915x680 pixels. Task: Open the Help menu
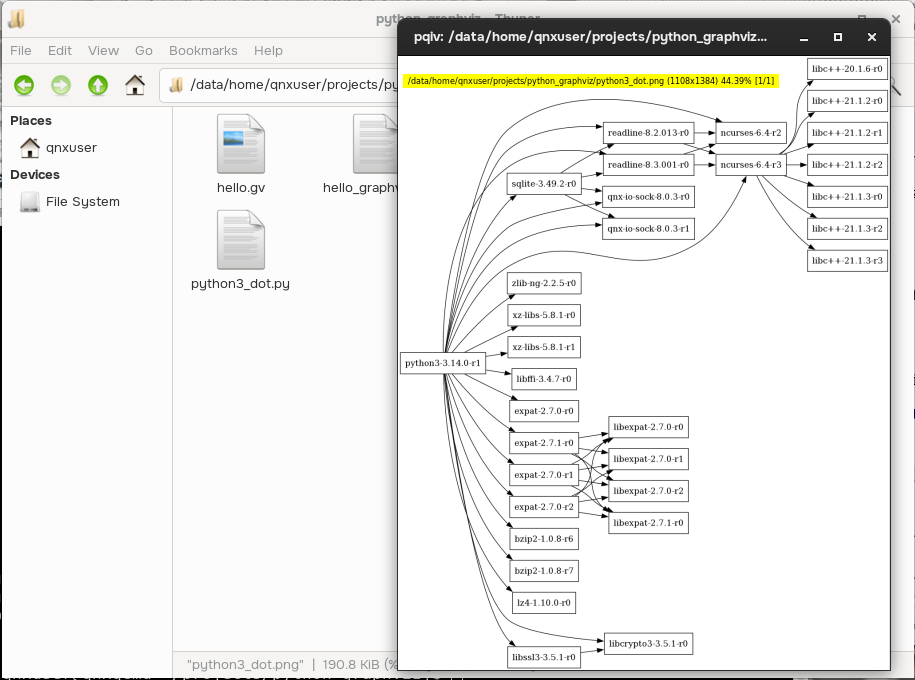tap(268, 51)
